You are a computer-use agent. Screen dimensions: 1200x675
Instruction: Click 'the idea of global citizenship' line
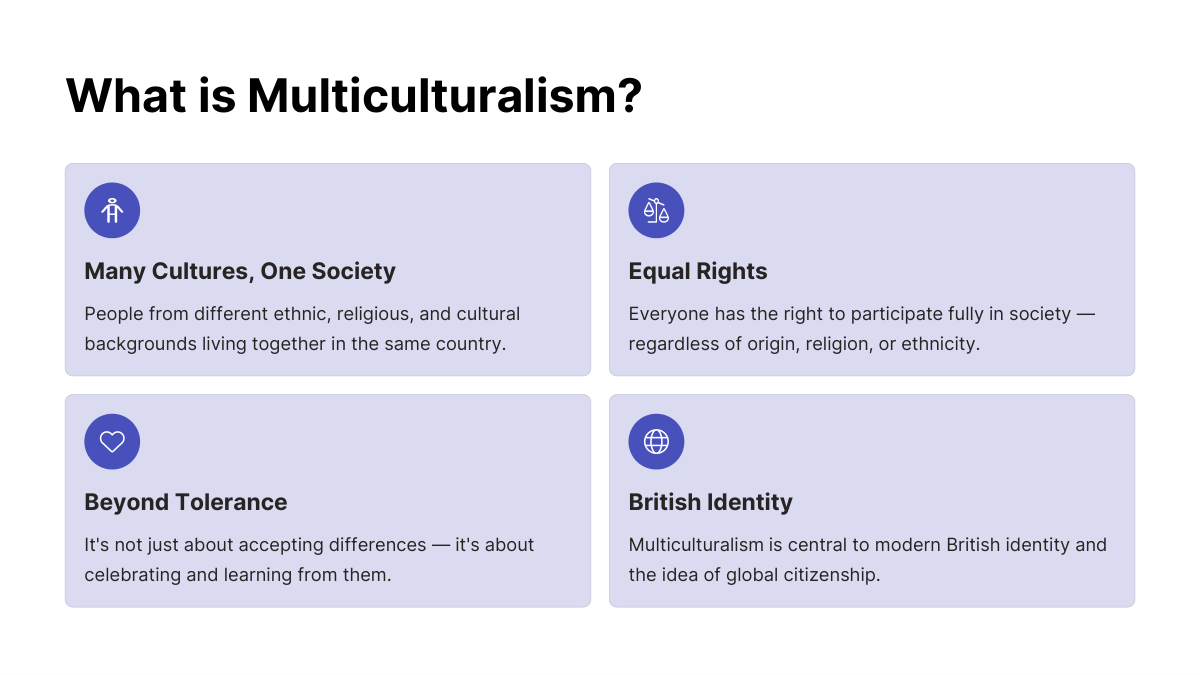(x=754, y=575)
